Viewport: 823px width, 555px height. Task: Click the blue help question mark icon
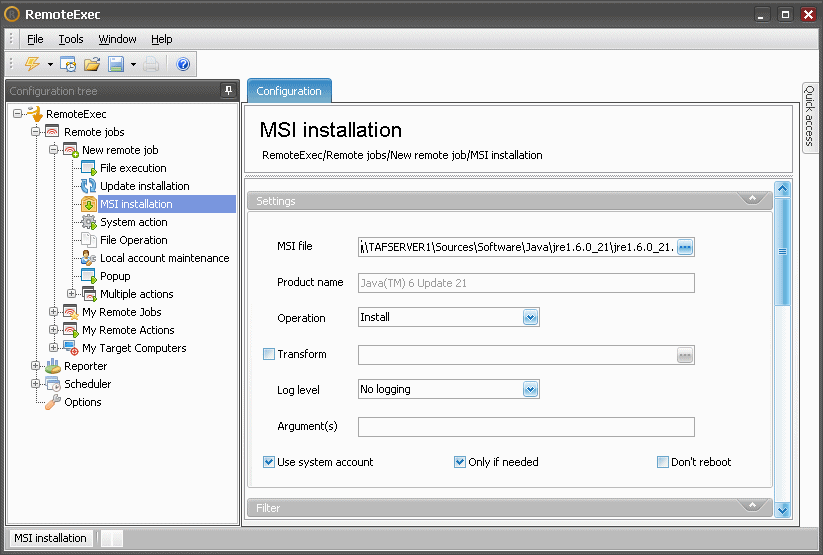pos(183,64)
